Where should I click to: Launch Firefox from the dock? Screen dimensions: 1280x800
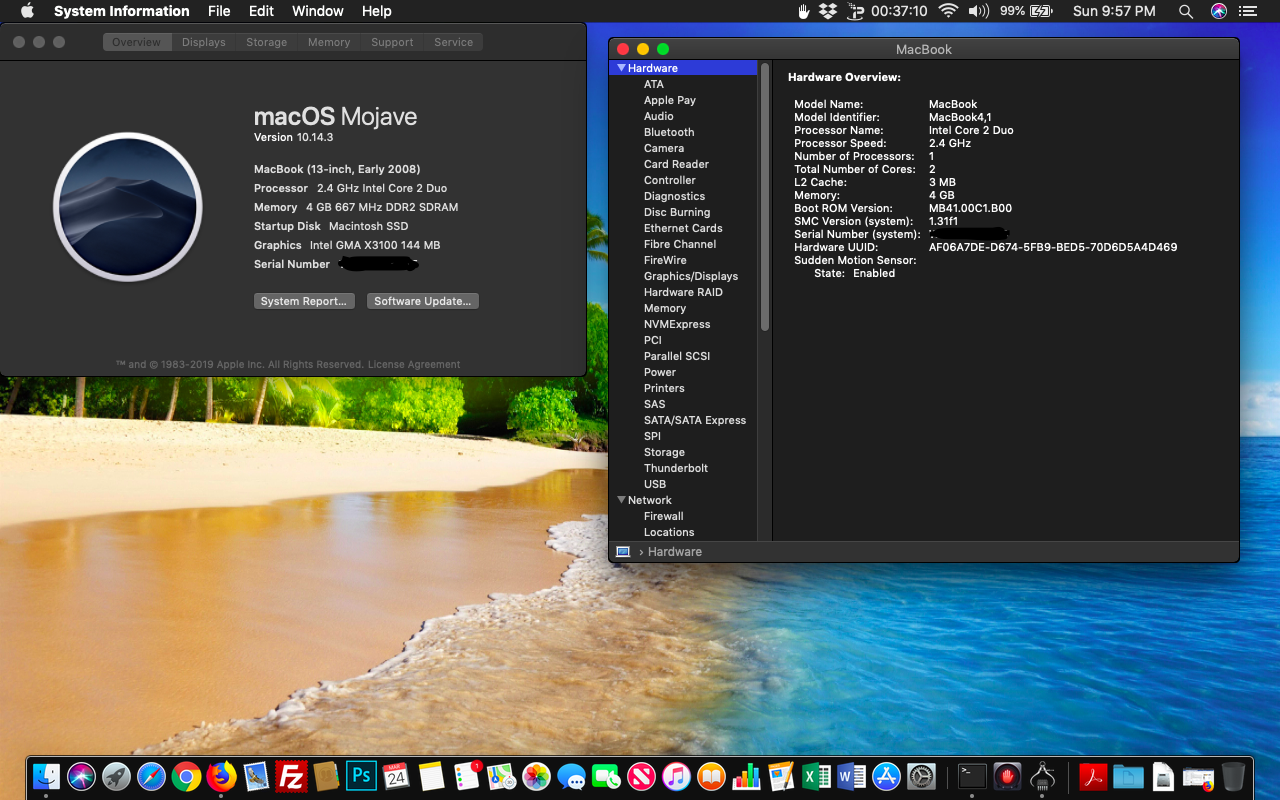(221, 776)
